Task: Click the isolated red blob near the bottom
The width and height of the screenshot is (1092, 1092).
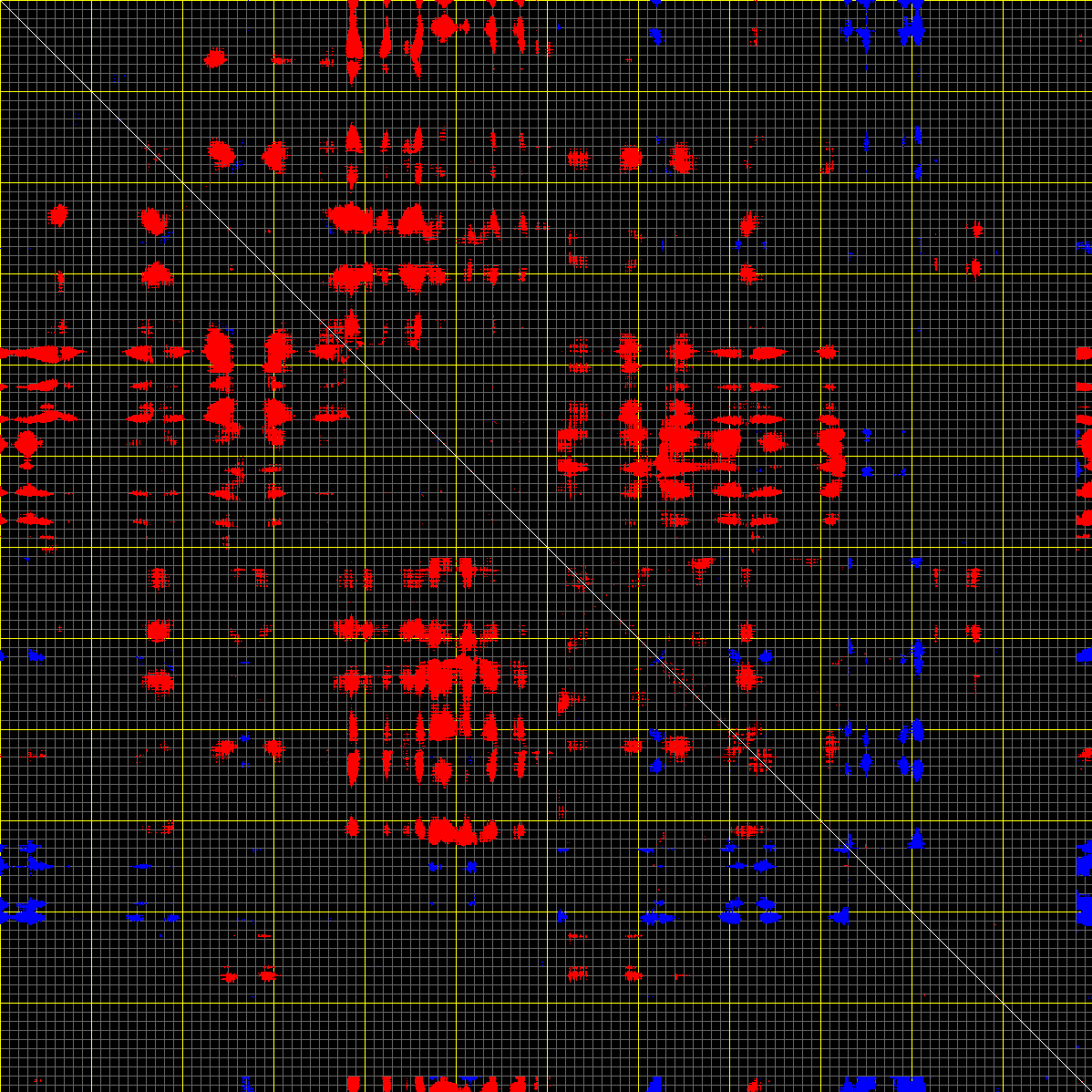Action: 267,974
